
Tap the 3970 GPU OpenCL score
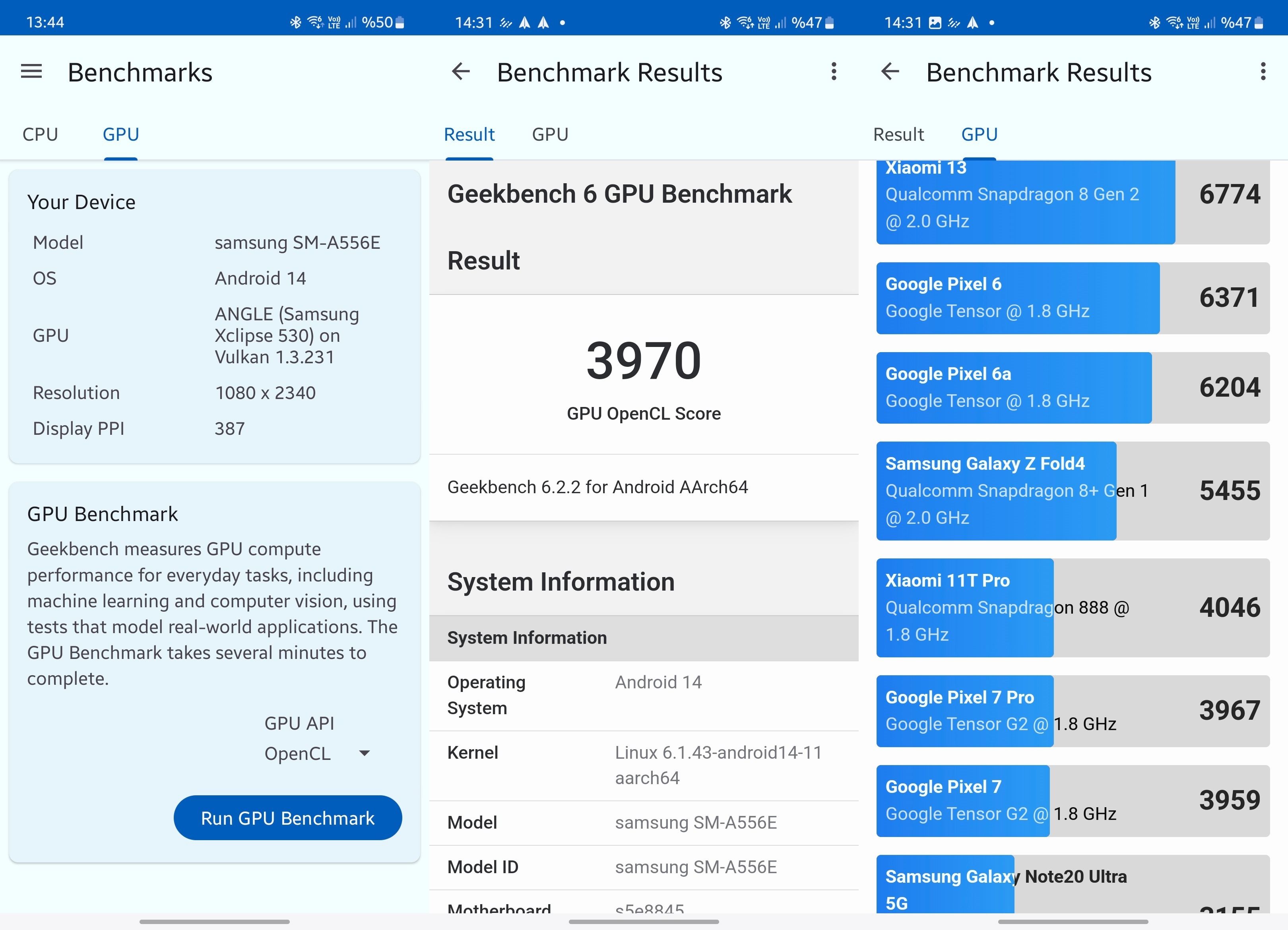pos(644,360)
